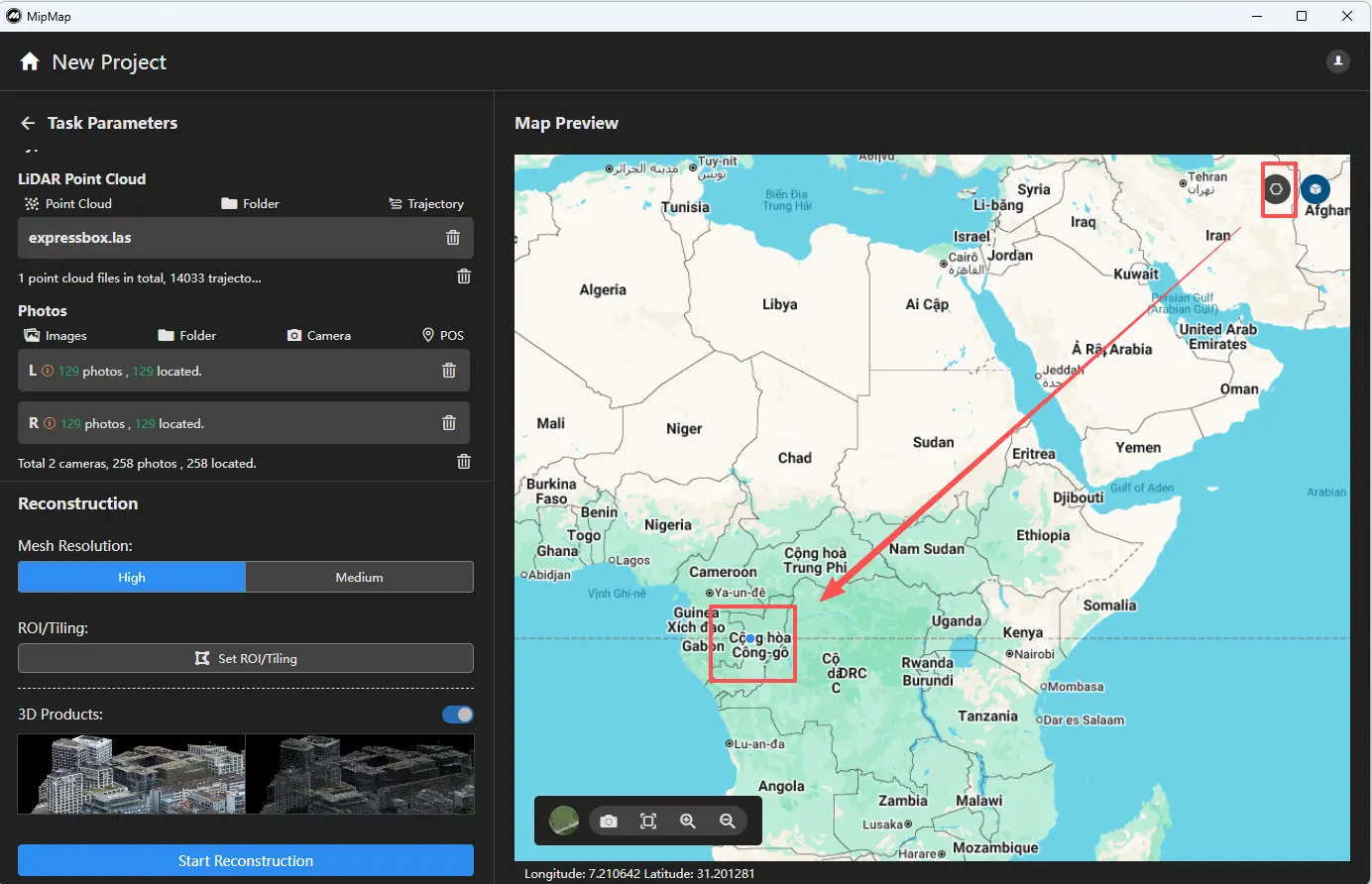
Task: Delete the expressbox.las point cloud file
Action: pos(453,238)
